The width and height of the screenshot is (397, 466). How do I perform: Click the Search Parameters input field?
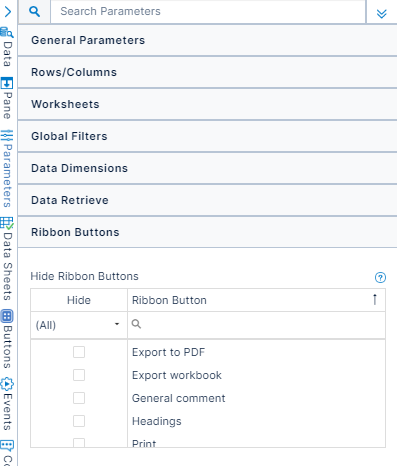pyautogui.click(x=208, y=12)
